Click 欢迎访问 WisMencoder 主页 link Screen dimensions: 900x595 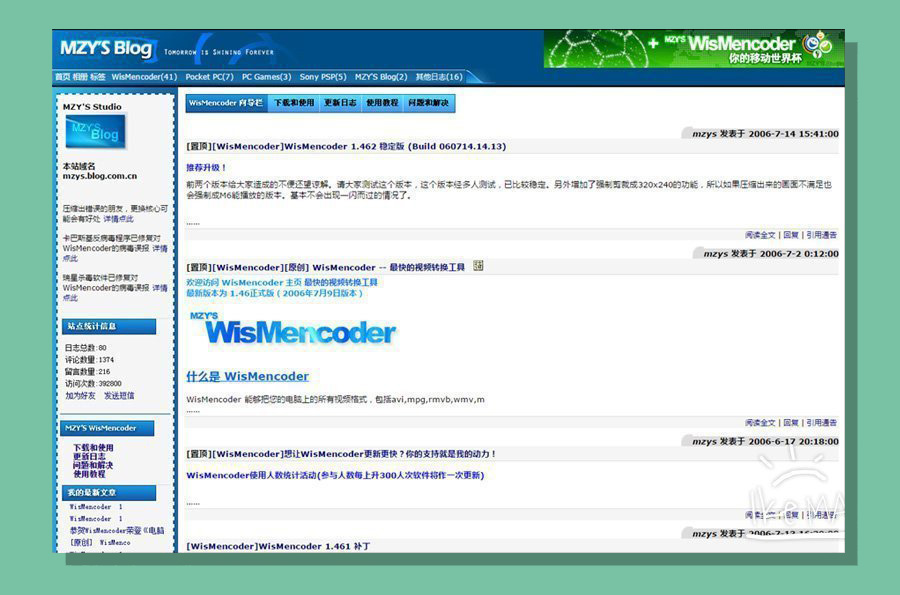(282, 282)
